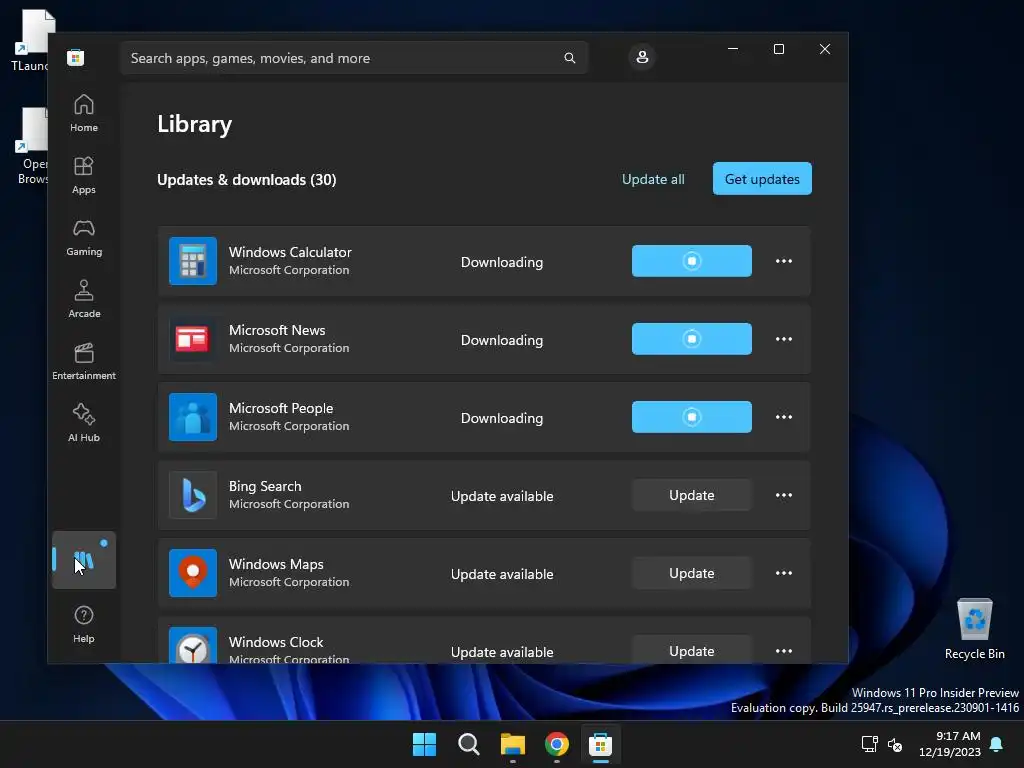Open the user account profile icon

(x=642, y=57)
